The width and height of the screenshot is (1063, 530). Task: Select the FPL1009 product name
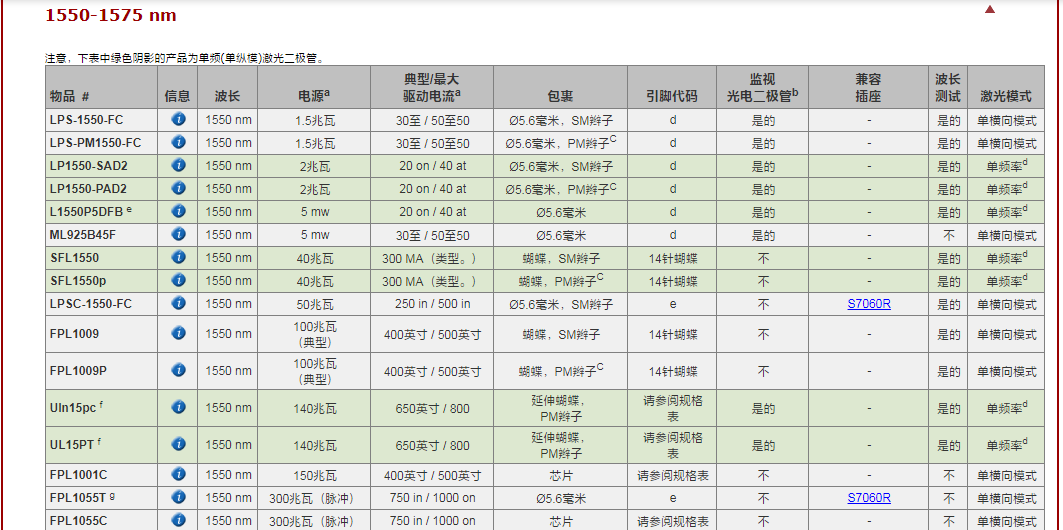tap(75, 334)
